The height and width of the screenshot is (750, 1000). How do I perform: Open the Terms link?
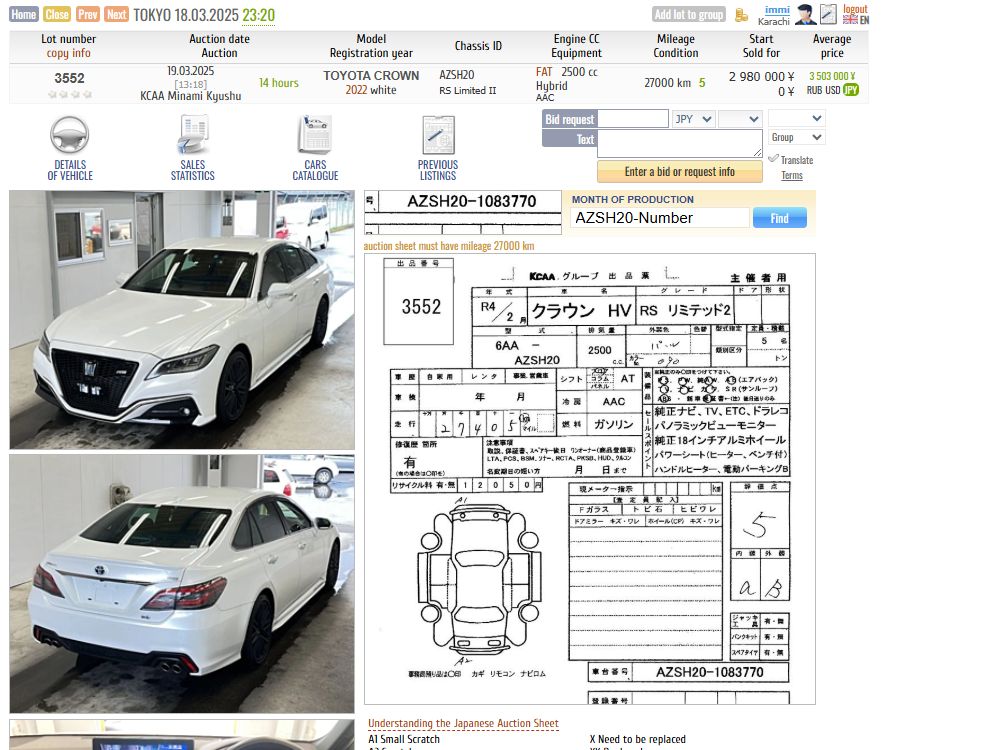(791, 175)
